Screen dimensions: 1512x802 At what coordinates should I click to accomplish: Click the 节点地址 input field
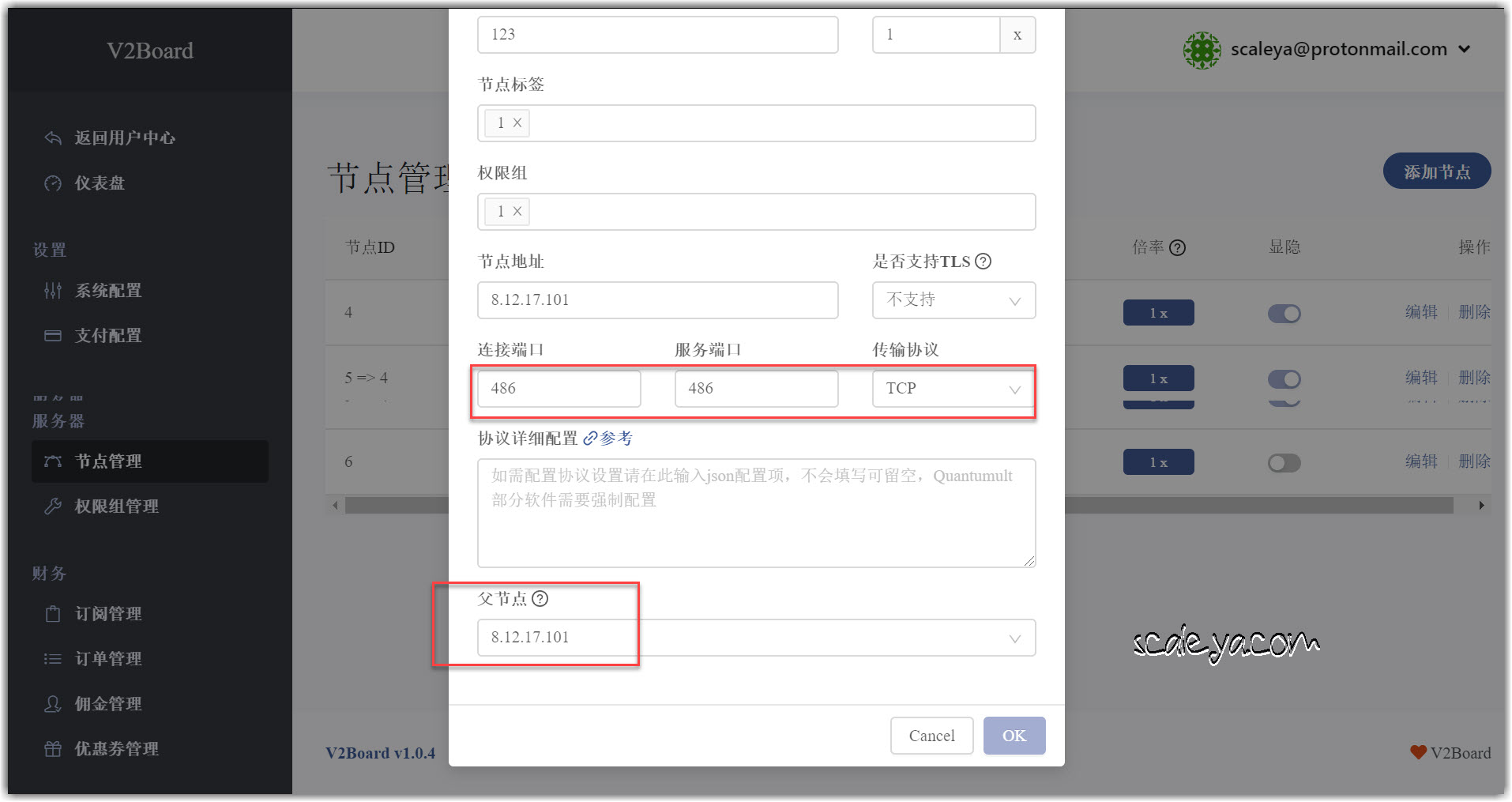click(x=657, y=300)
